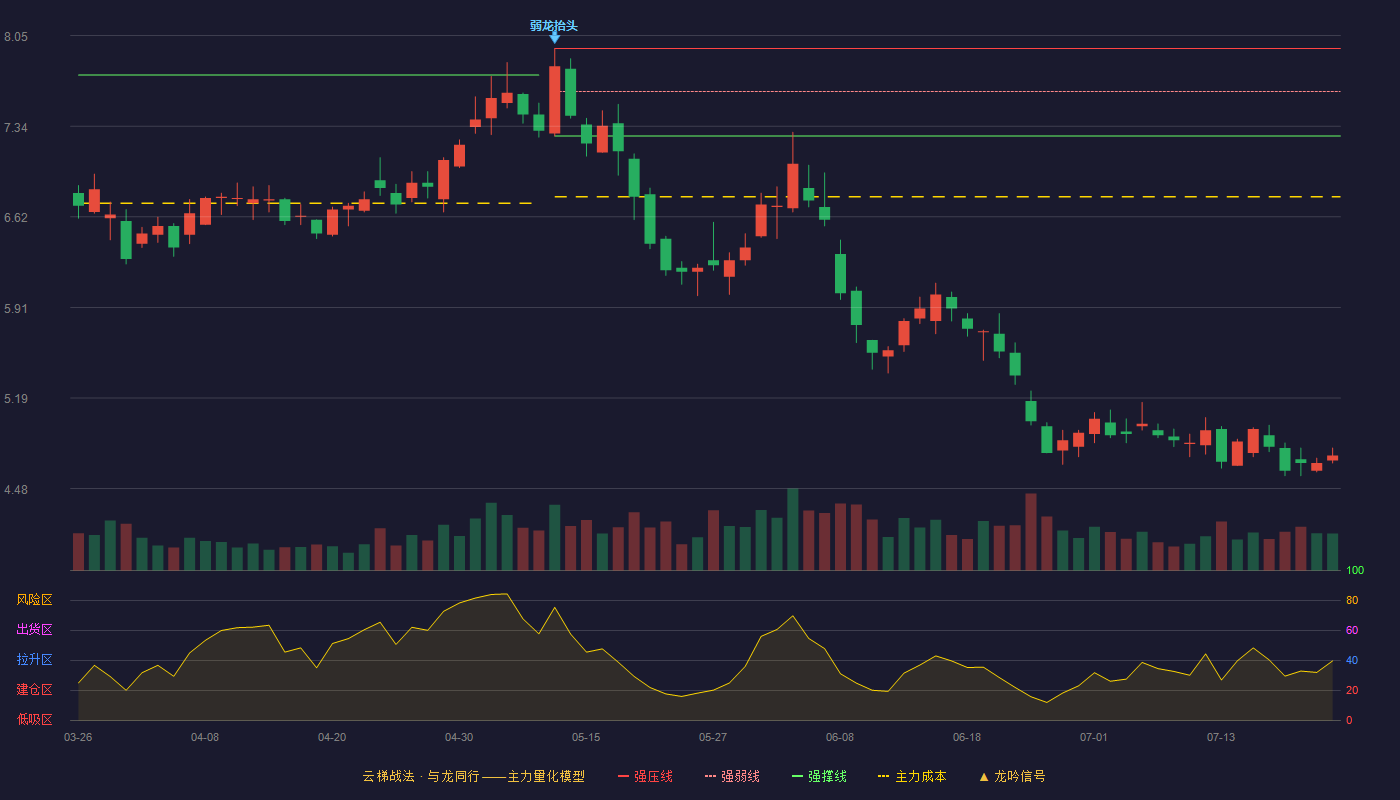The height and width of the screenshot is (800, 1400).
Task: Click the 风险区 zone label
Action: [x=34, y=600]
